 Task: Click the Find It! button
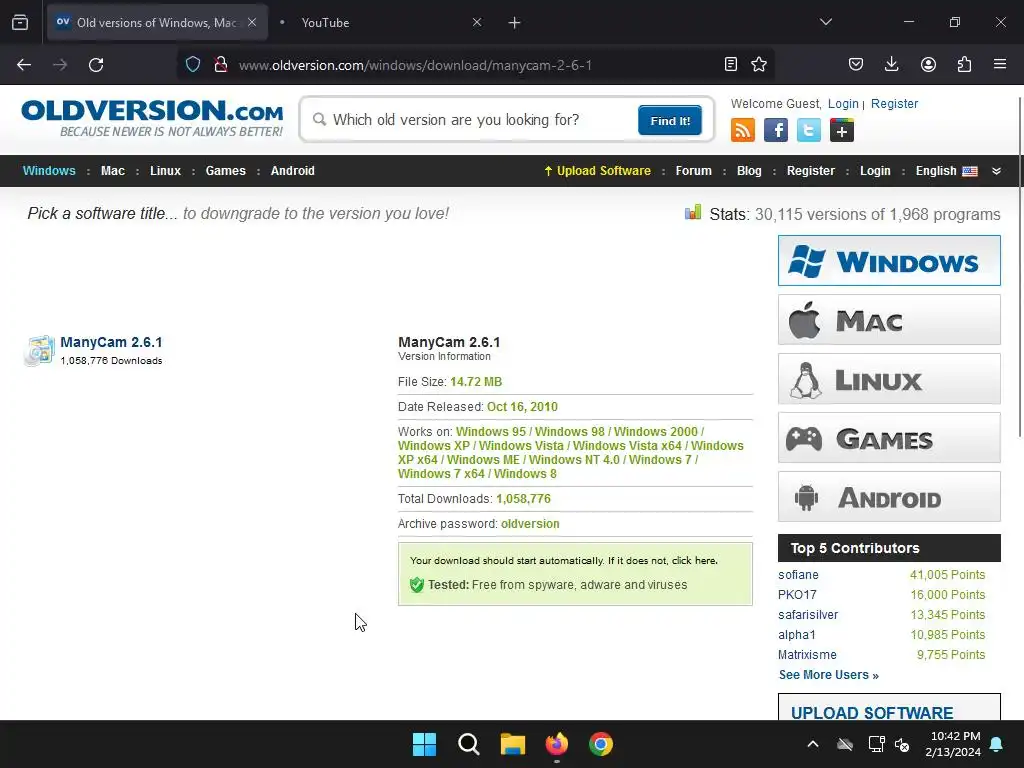[670, 121]
